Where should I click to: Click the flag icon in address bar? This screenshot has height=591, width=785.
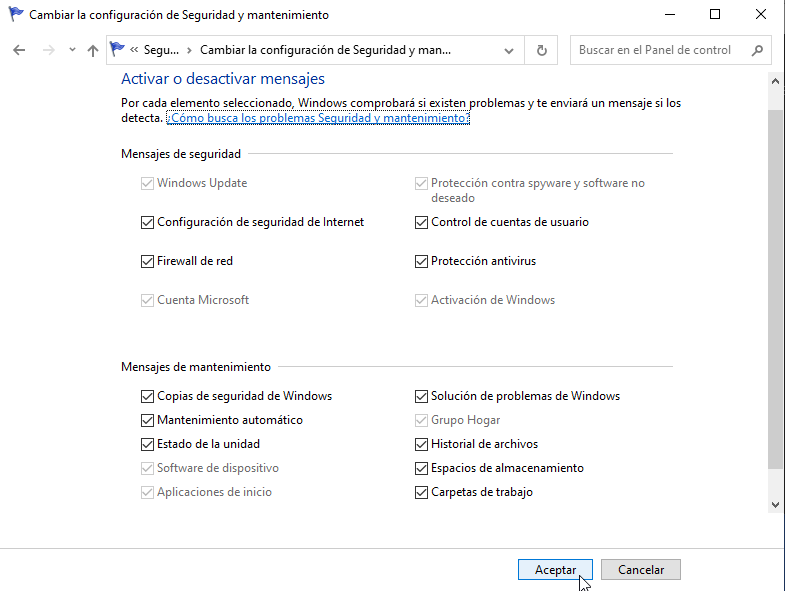[117, 49]
